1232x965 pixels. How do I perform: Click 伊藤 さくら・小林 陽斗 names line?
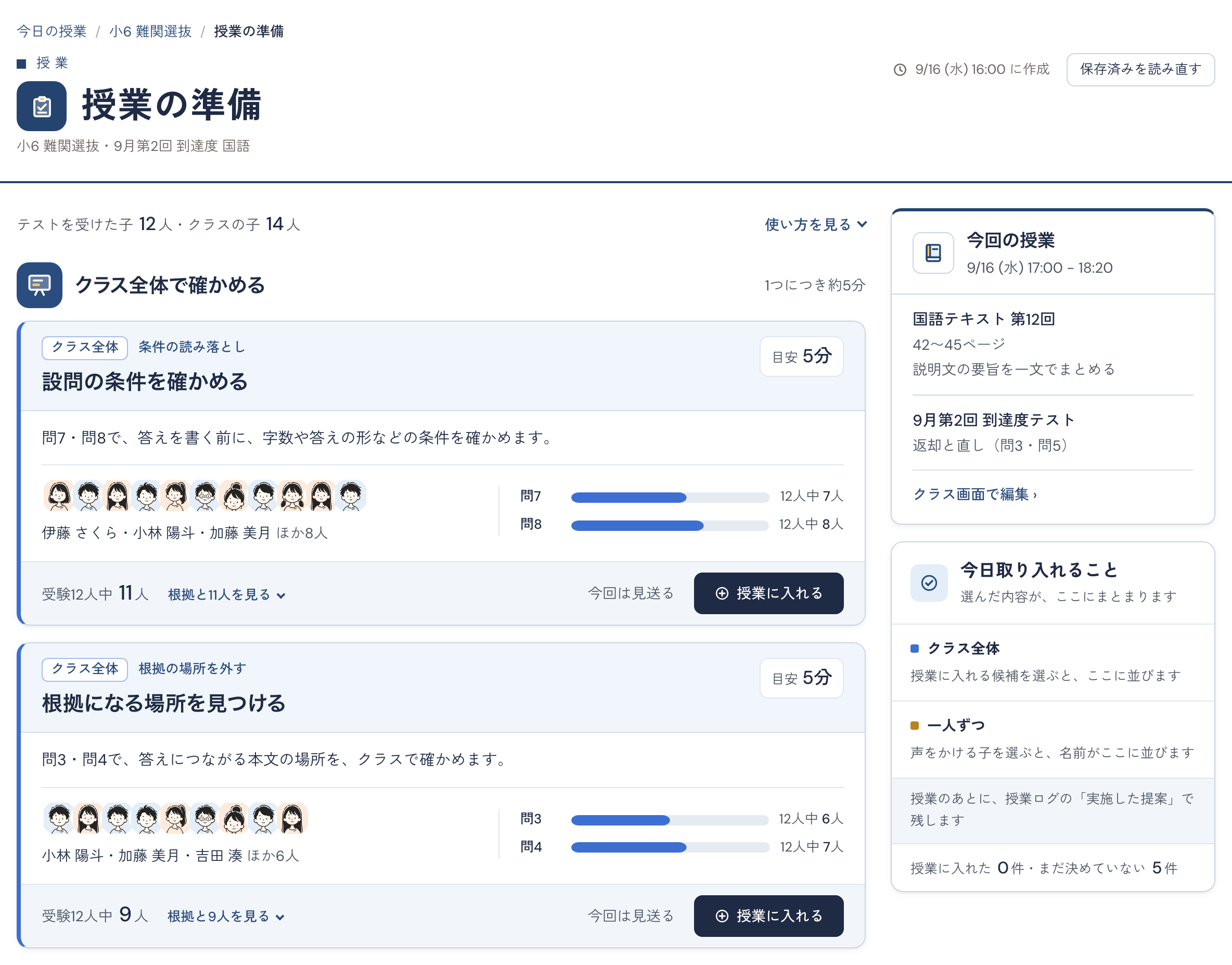click(x=185, y=533)
